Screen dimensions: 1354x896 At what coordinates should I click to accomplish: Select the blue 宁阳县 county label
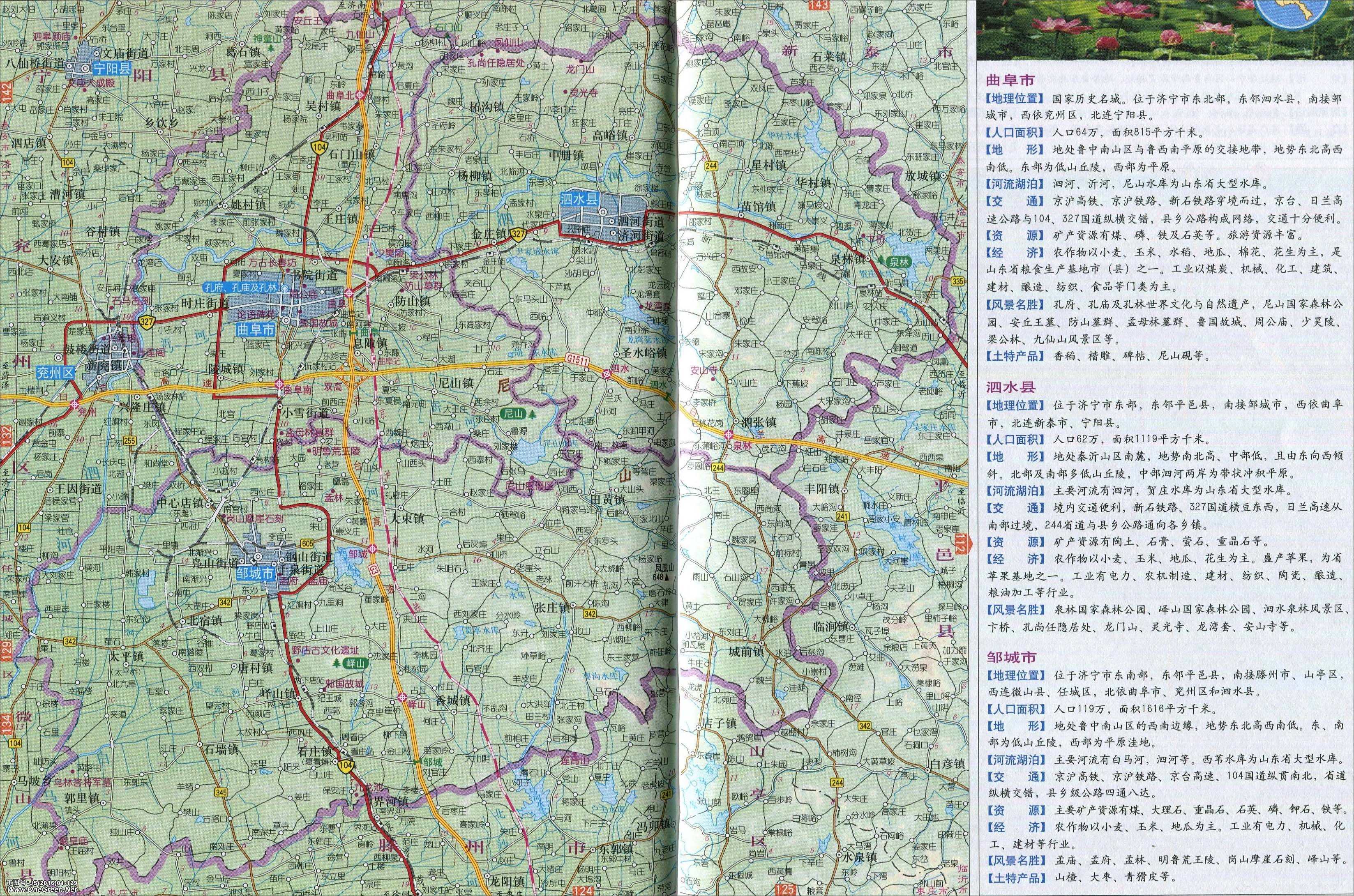click(113, 68)
